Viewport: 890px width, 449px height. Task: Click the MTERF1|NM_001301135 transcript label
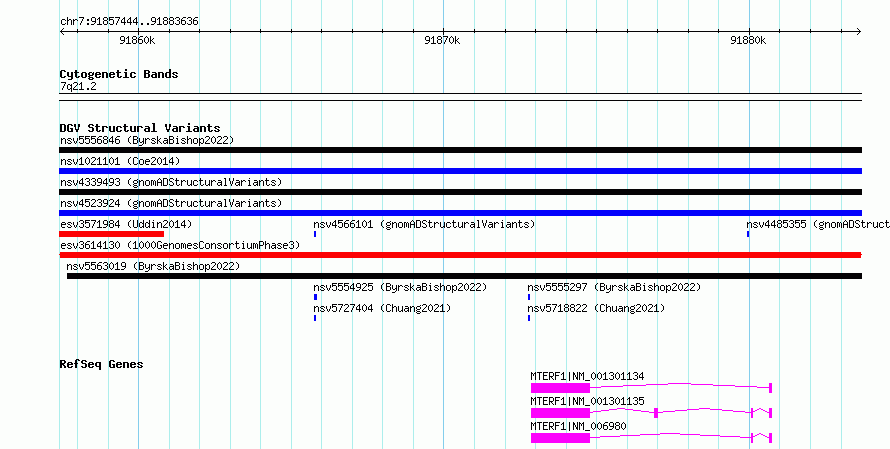click(x=587, y=401)
